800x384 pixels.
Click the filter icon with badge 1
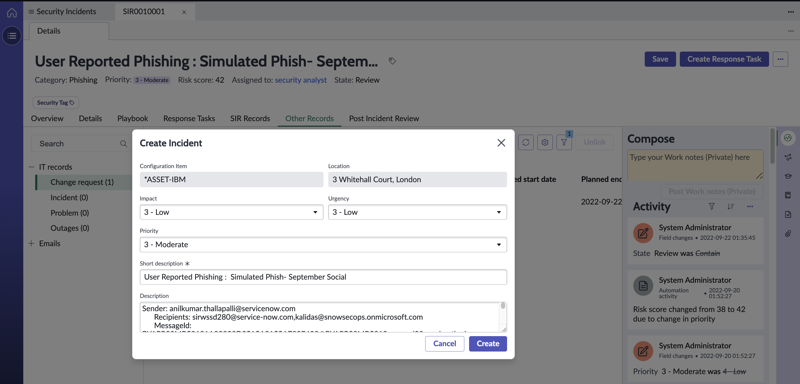[564, 142]
